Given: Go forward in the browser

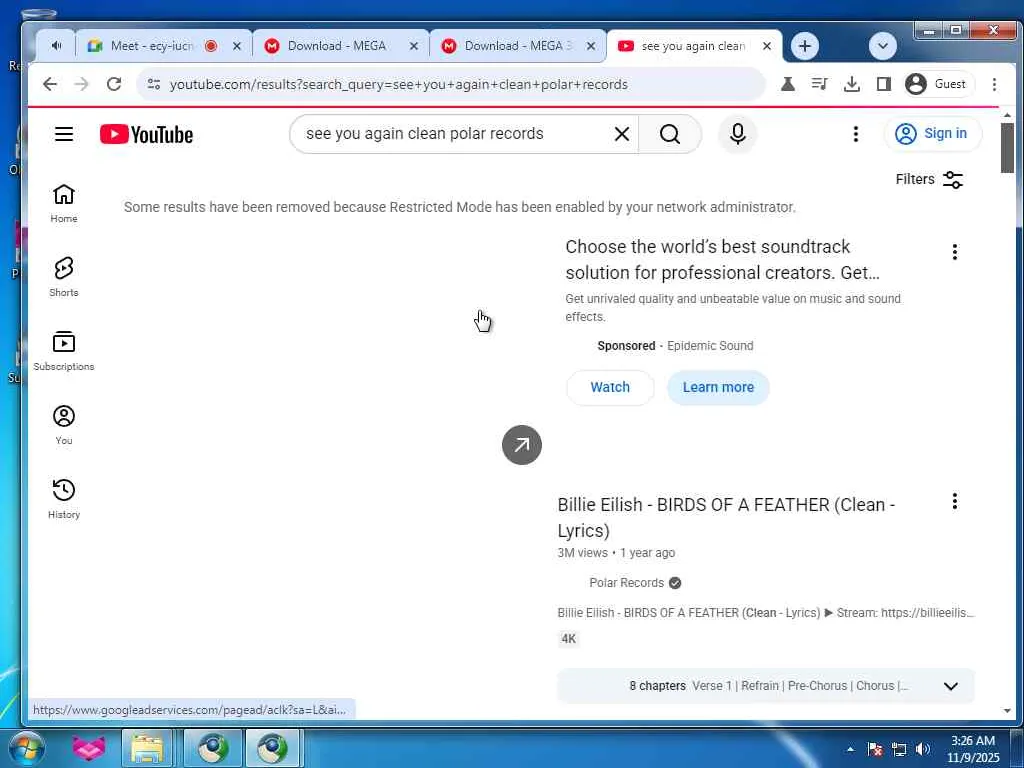Looking at the screenshot, I should [82, 84].
